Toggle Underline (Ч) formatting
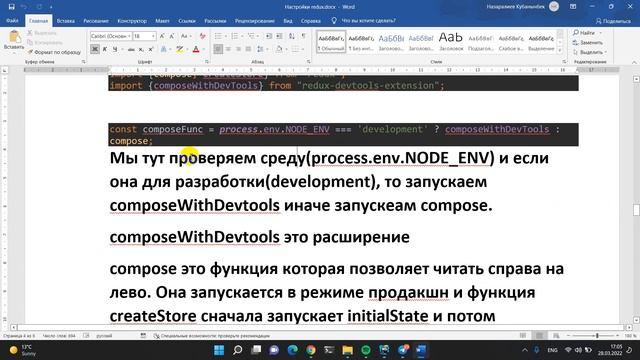Image resolution: width=640 pixels, height=360 pixels. [115, 49]
